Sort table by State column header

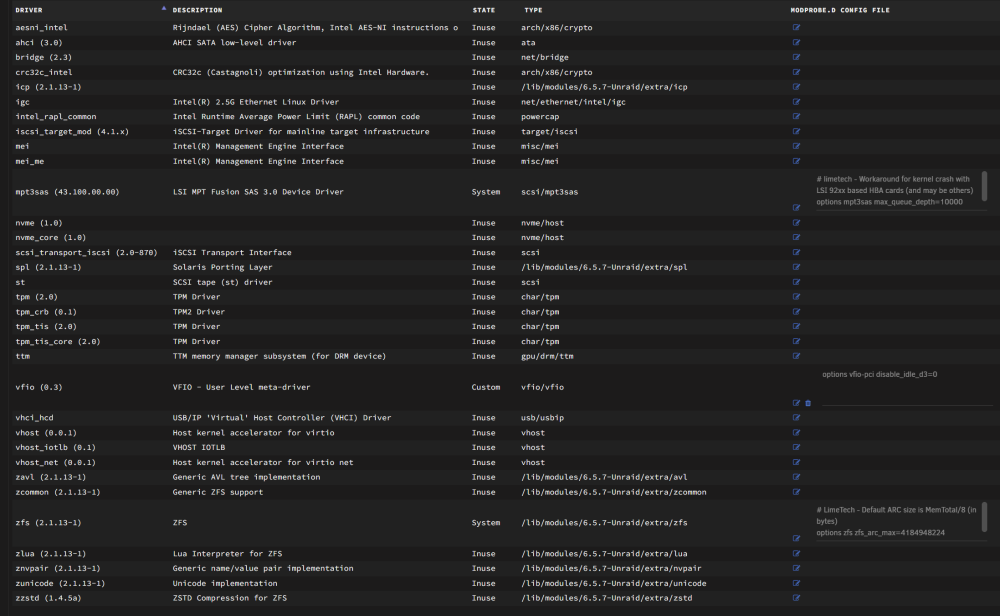coord(483,10)
